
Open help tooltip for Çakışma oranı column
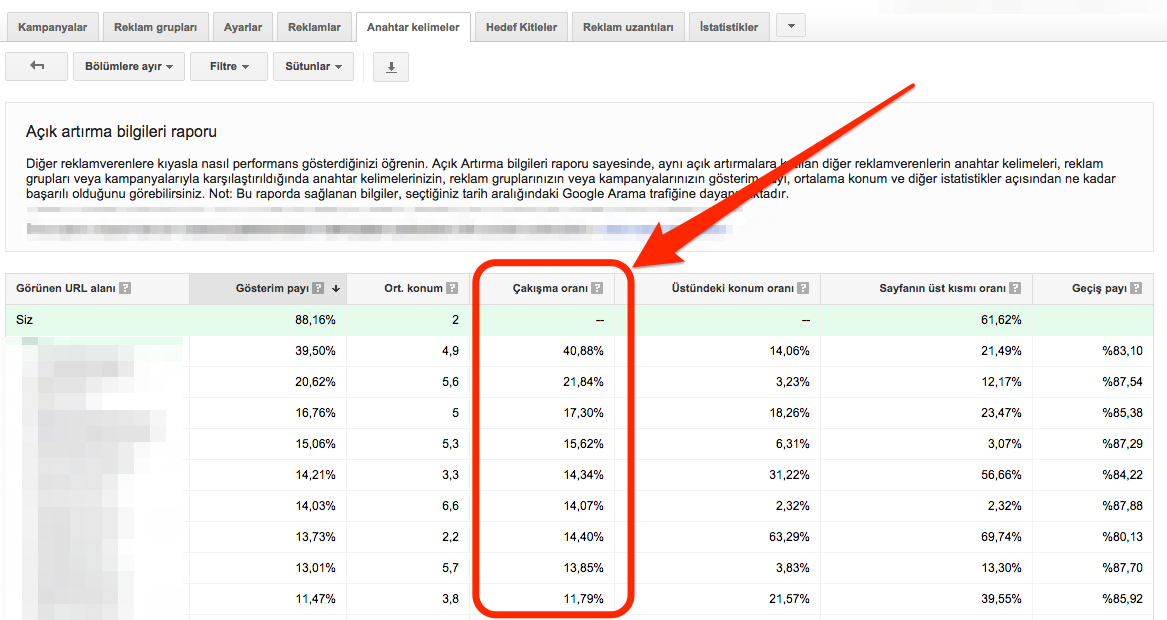[x=598, y=288]
